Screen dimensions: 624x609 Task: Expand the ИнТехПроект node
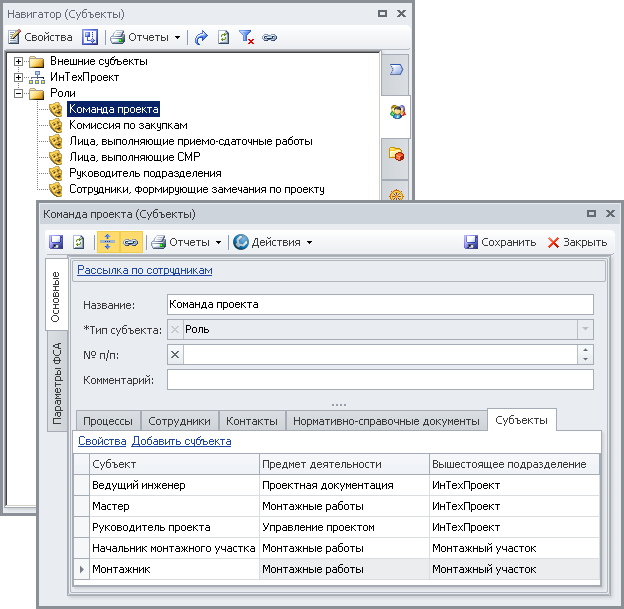click(18, 77)
